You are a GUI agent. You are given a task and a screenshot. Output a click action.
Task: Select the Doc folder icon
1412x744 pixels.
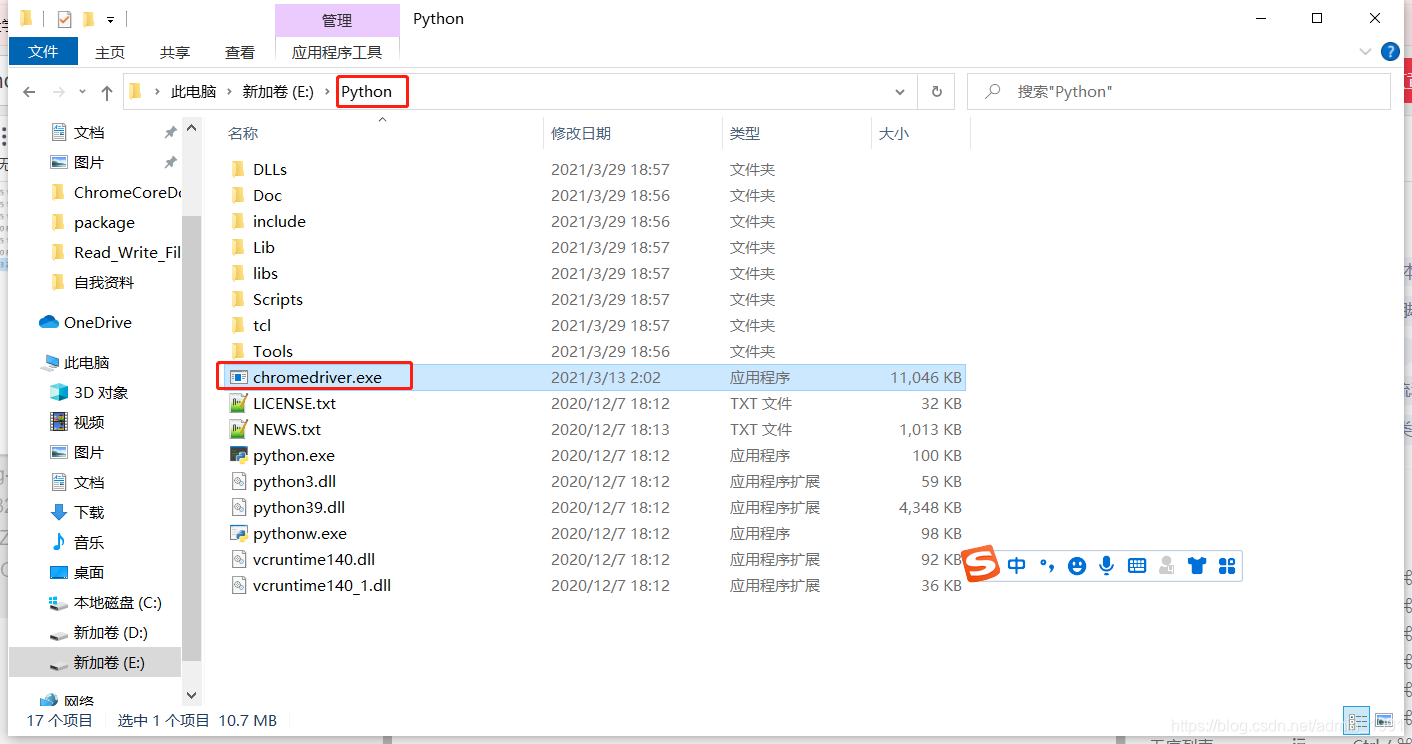tap(238, 195)
